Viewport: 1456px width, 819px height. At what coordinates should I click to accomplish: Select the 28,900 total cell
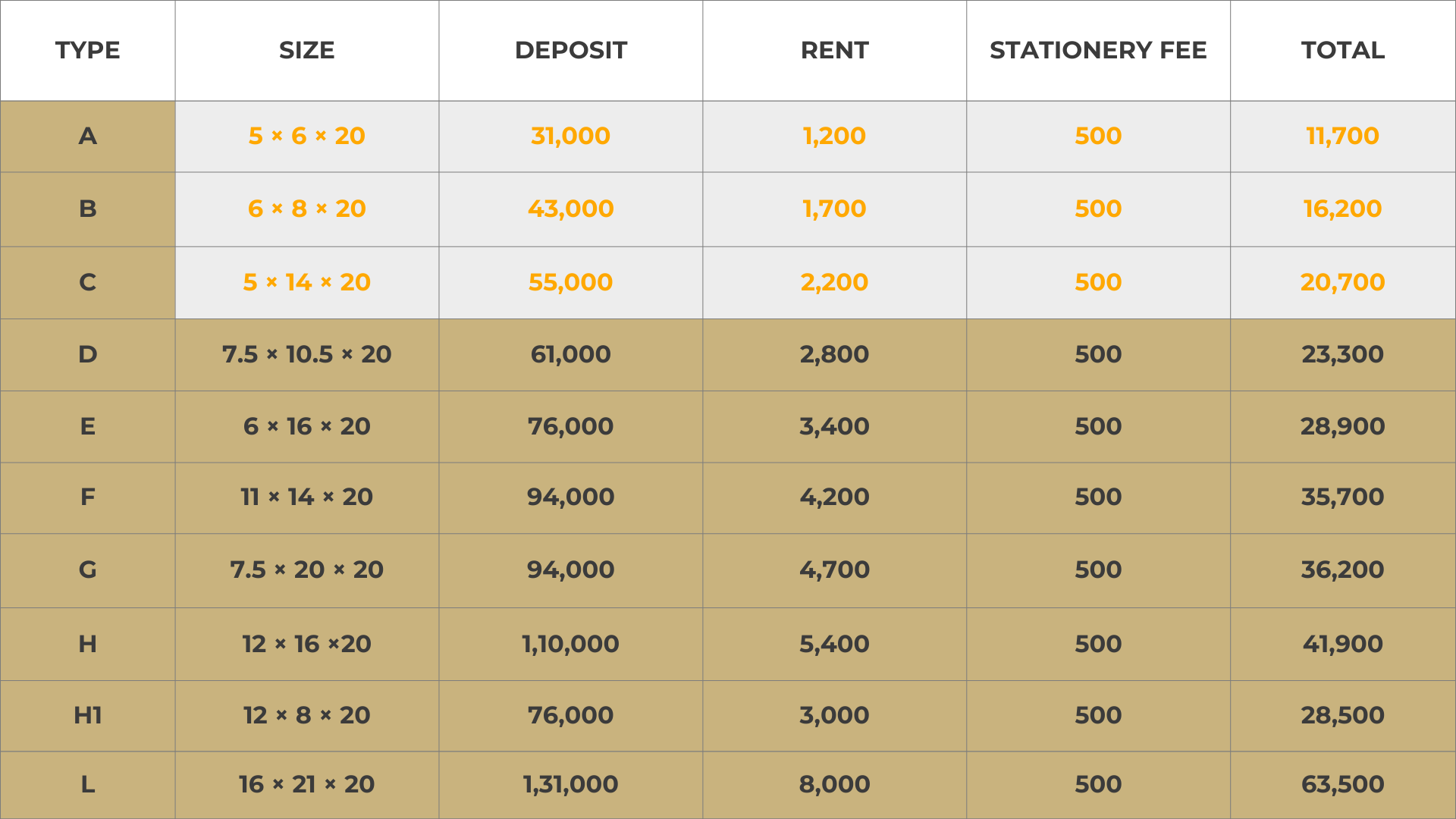tap(1343, 426)
